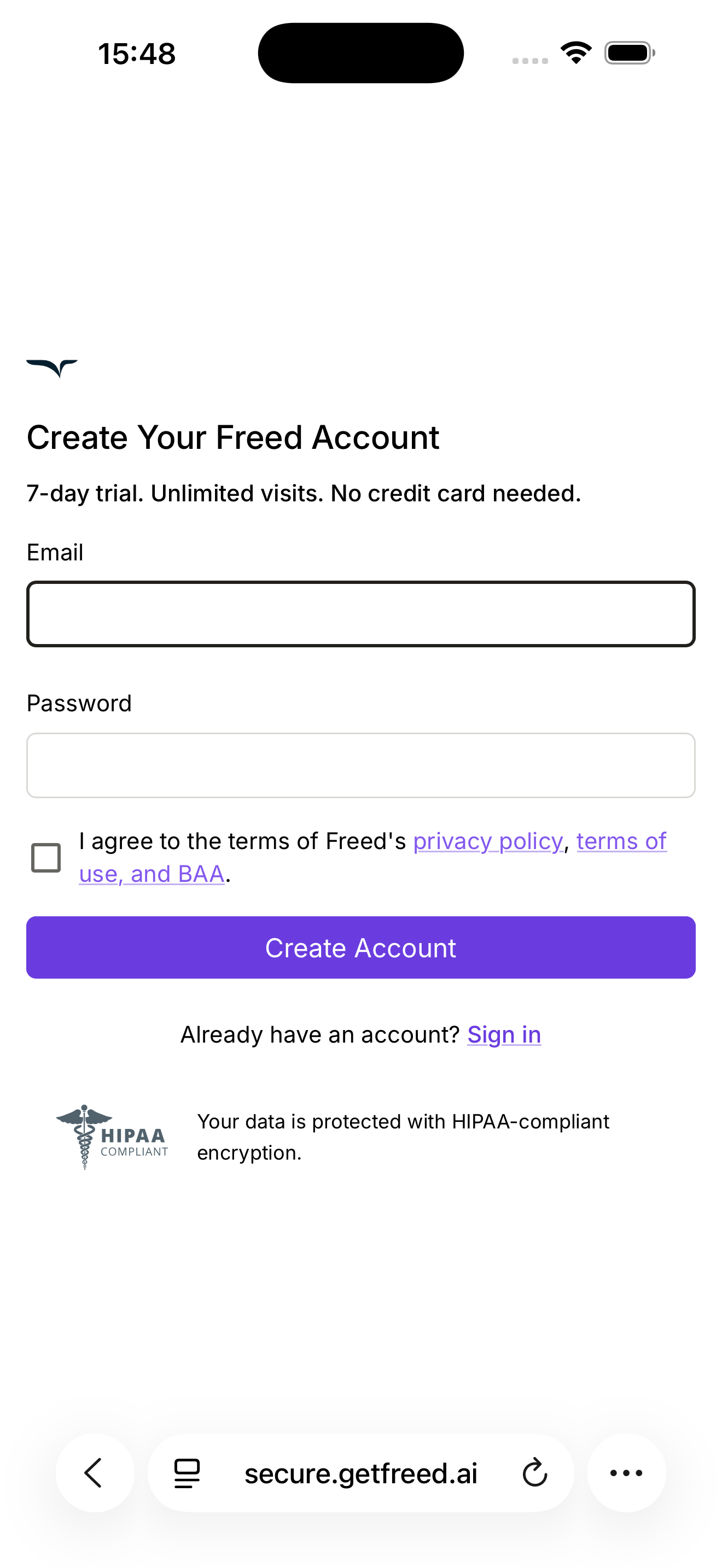722x1568 pixels.
Task: Open the privacy policy link
Action: click(x=489, y=841)
